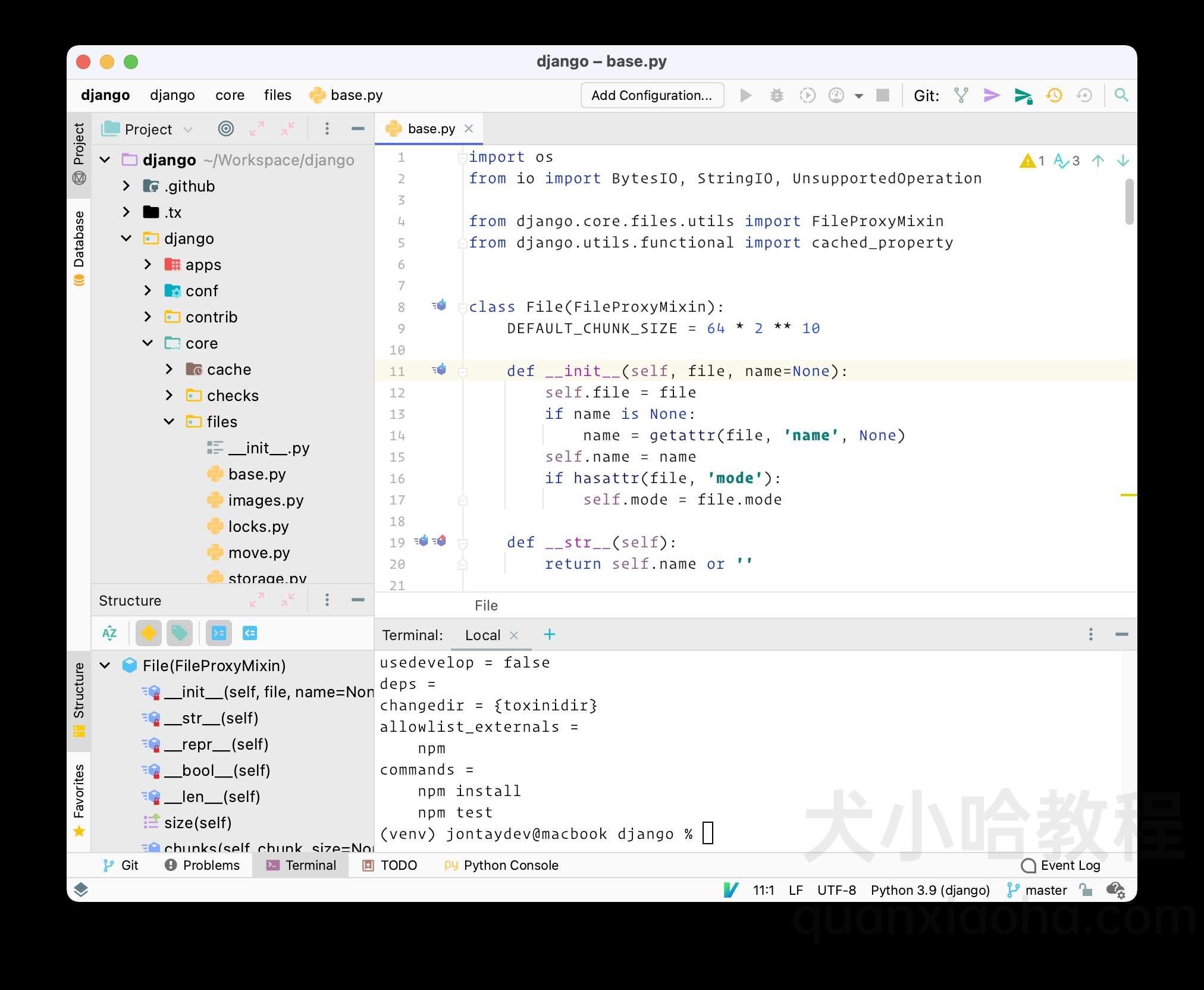Viewport: 1204px width, 990px height.
Task: Click the Debug icon in toolbar
Action: pos(776,95)
